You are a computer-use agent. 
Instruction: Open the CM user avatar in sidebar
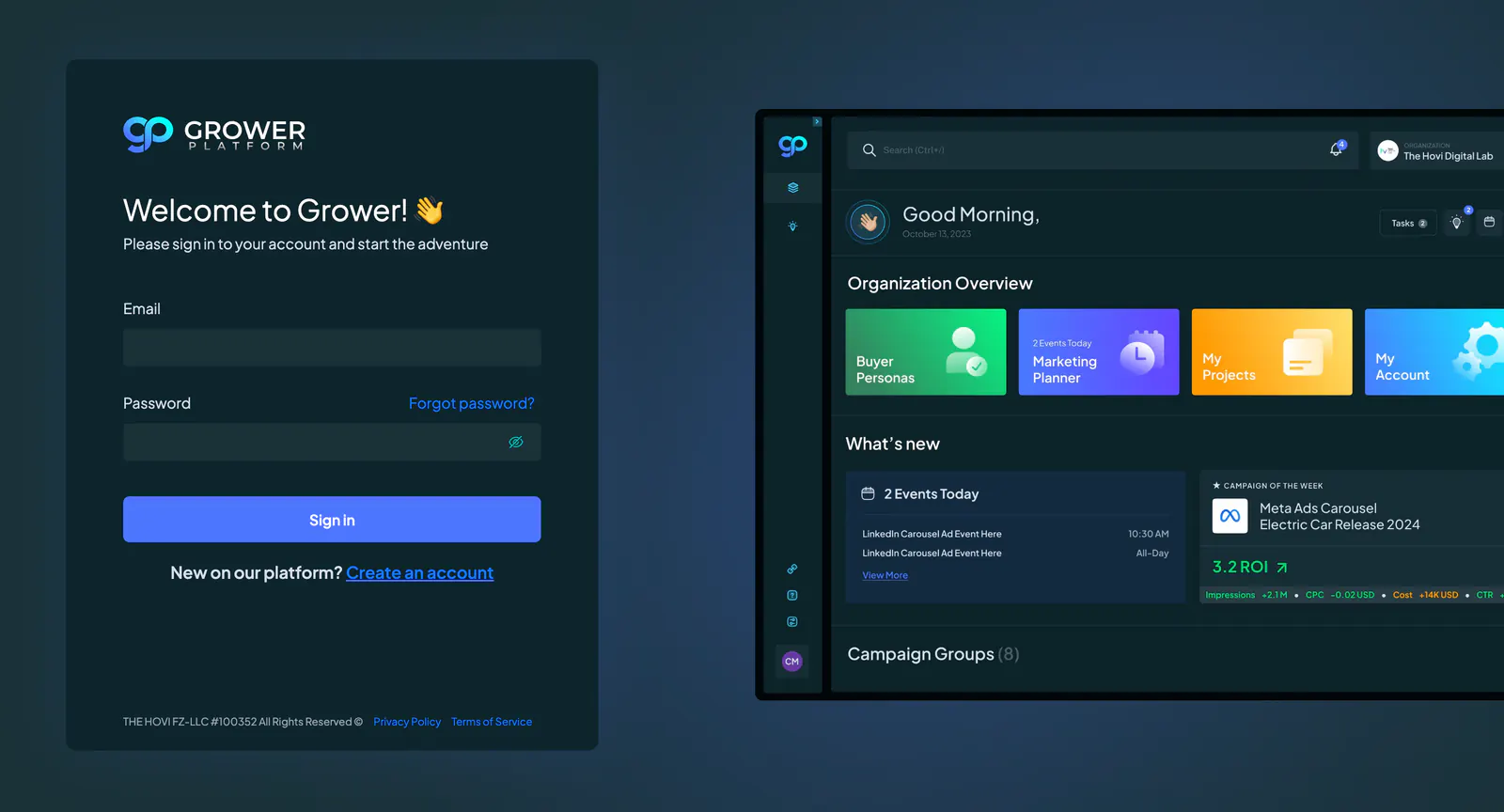pos(792,662)
